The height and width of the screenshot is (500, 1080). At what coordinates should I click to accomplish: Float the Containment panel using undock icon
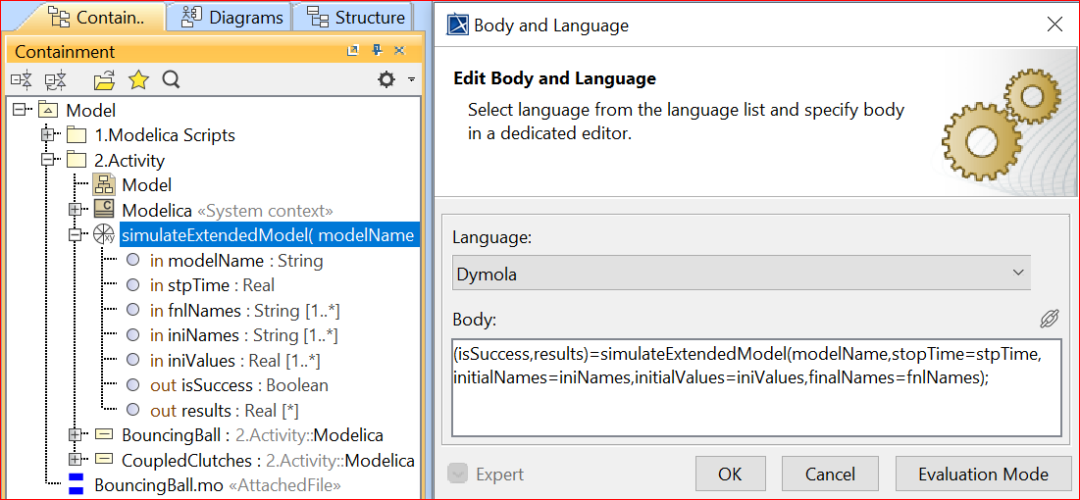pyautogui.click(x=353, y=51)
